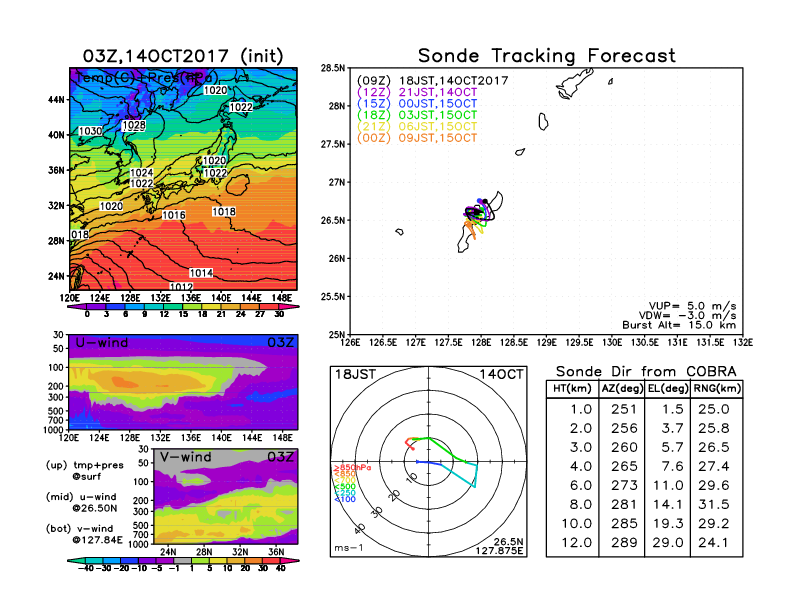Click the "VDW= -3.0 m/s" descent rate text
Image resolution: width=792 pixels, height=612 pixels.
click(x=687, y=316)
